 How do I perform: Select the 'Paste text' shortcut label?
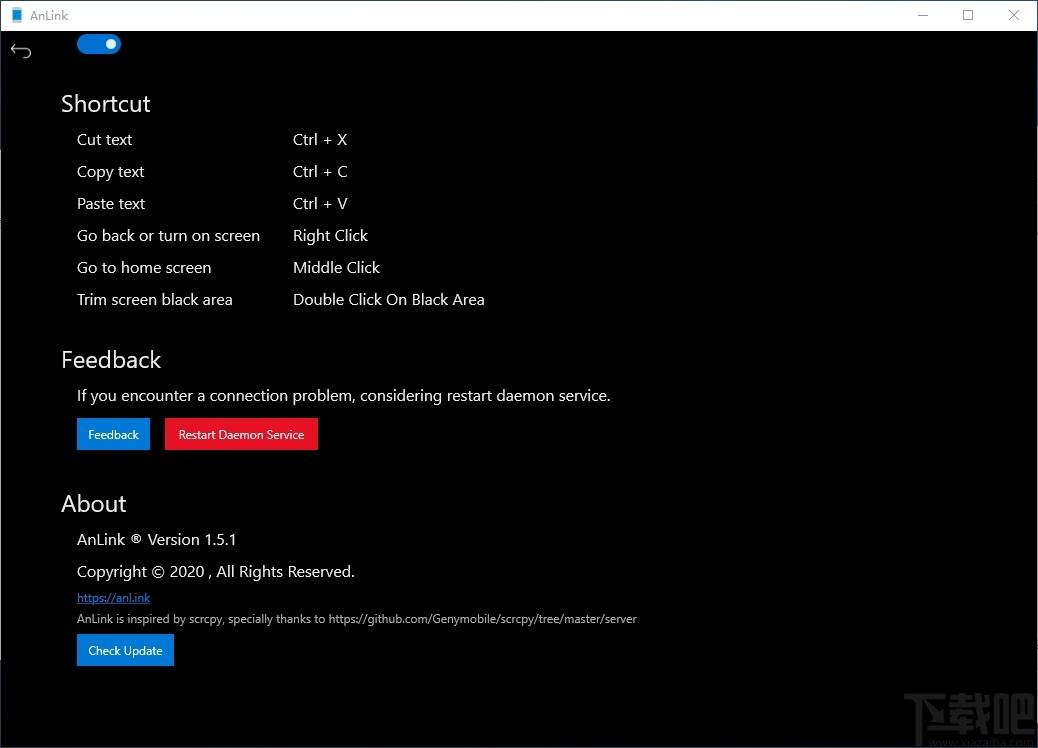pyautogui.click(x=111, y=204)
